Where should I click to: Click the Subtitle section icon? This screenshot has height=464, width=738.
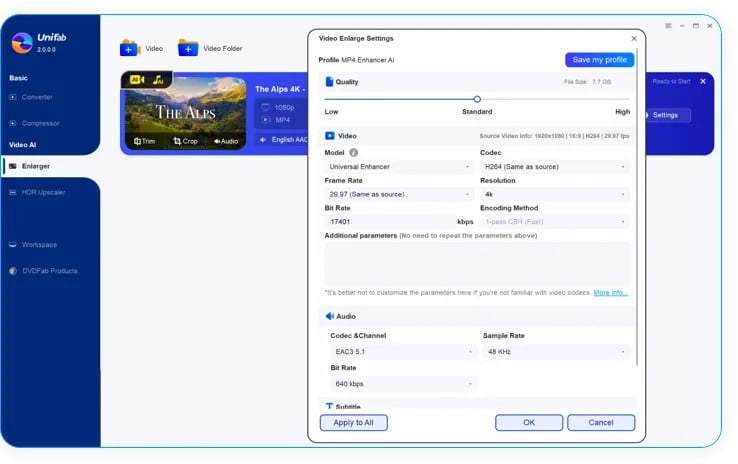[329, 406]
